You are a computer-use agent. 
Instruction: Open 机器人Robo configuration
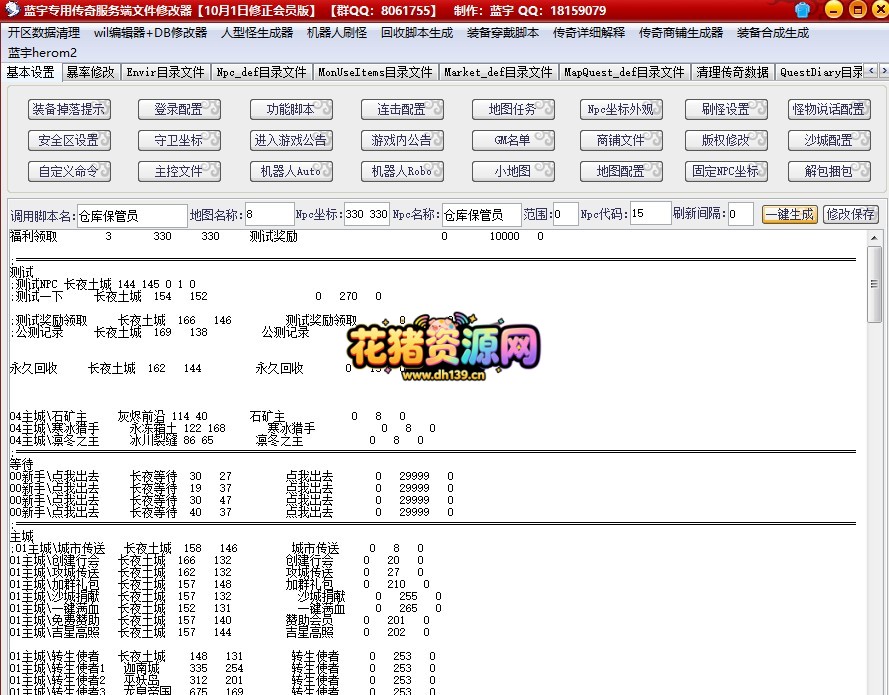(x=402, y=171)
